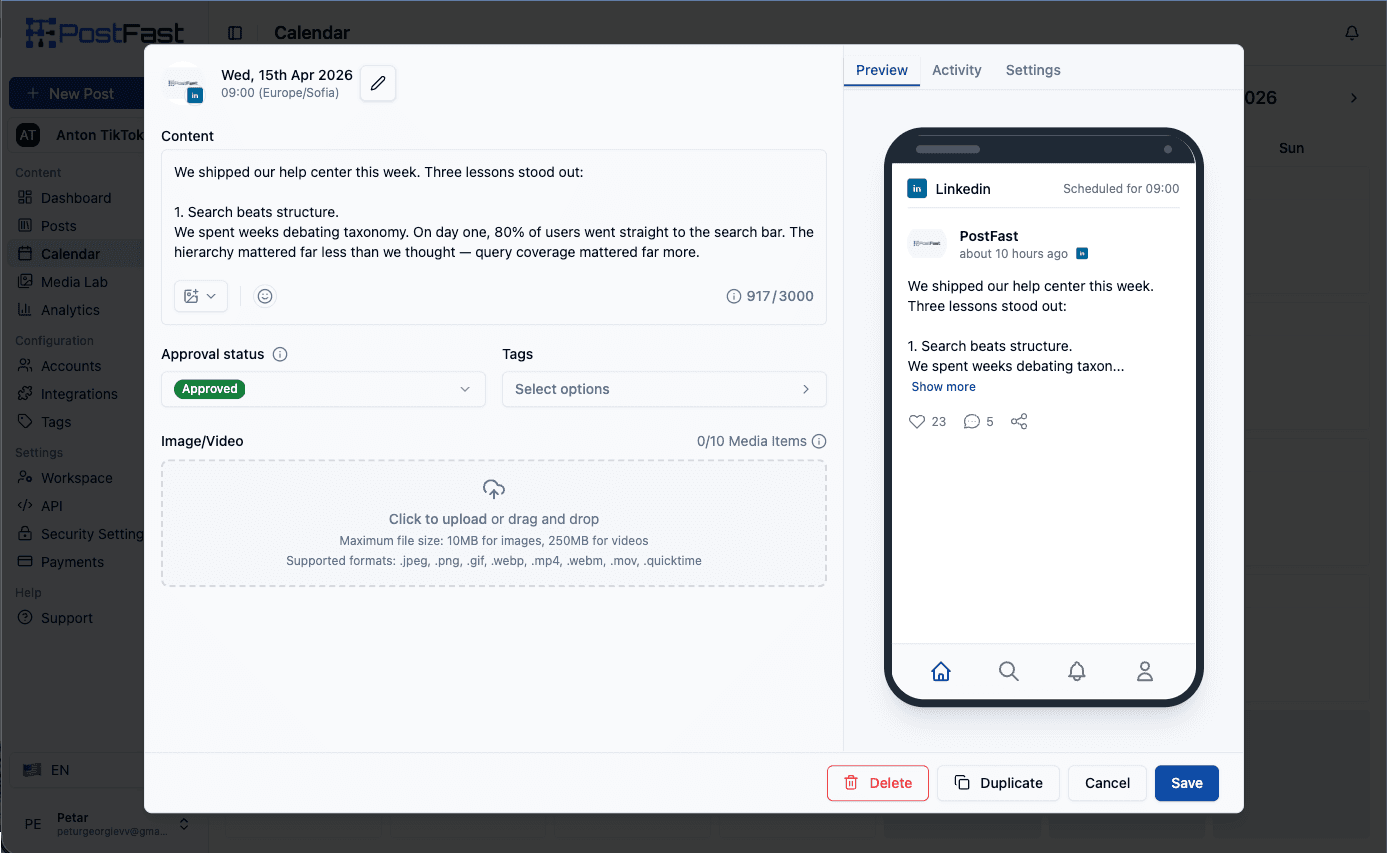
Task: Expand the media attachment dropdown in the editor
Action: (200, 296)
